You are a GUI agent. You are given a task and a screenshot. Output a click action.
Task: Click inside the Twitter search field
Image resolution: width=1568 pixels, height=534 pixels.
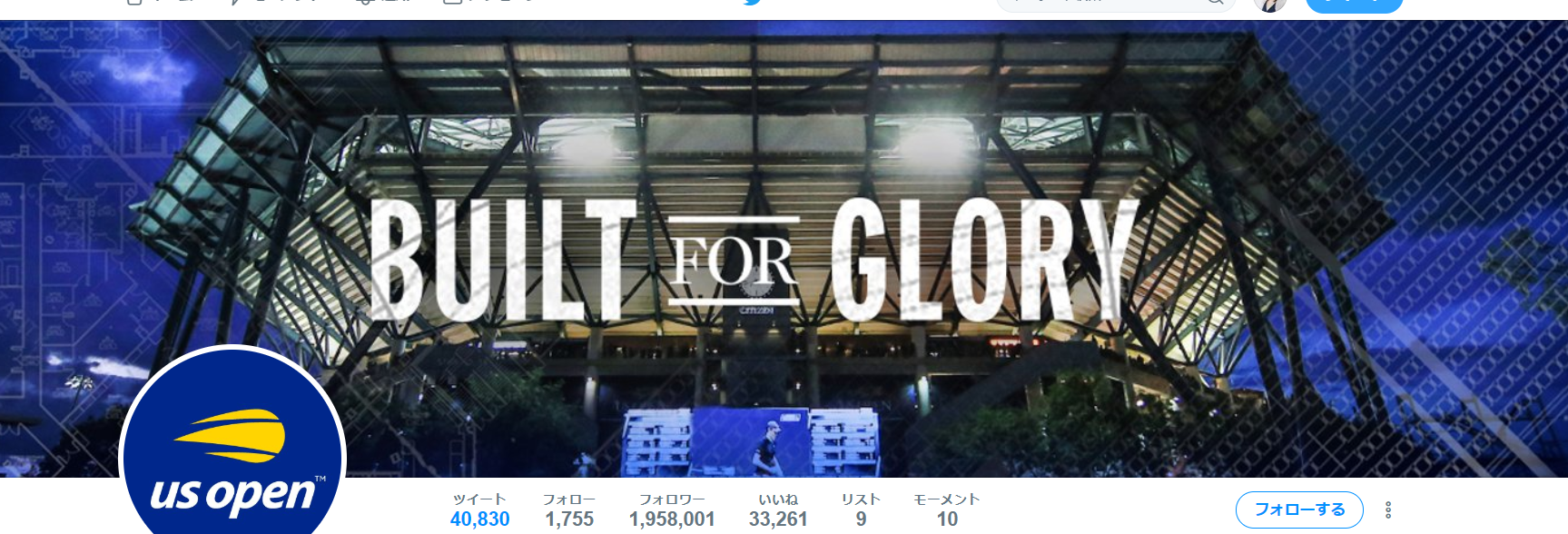click(1108, 3)
